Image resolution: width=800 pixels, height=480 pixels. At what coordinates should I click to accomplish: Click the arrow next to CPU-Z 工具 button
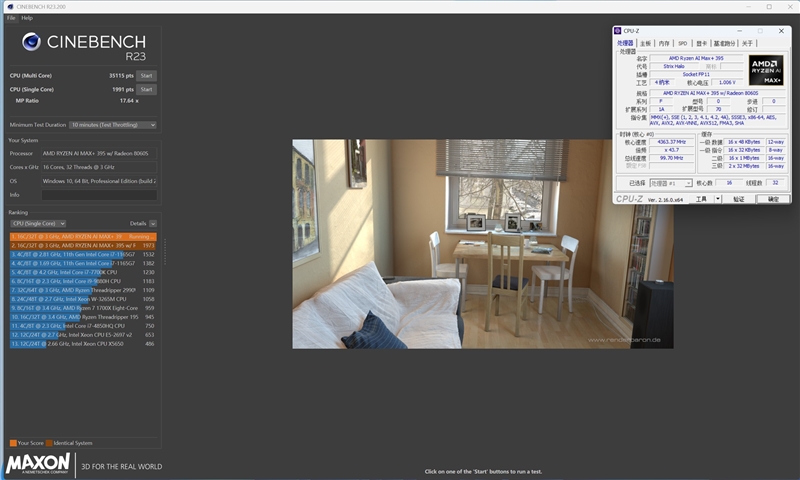tap(716, 199)
